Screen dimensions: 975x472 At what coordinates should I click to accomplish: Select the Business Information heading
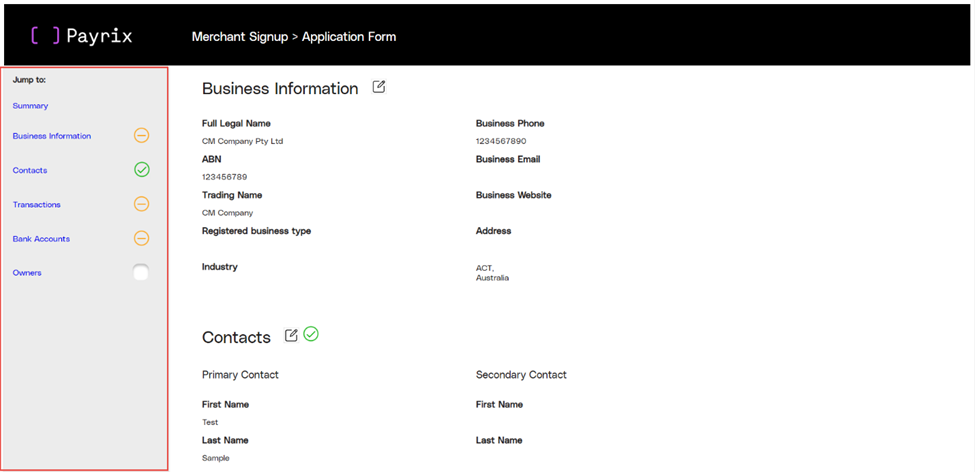click(280, 88)
